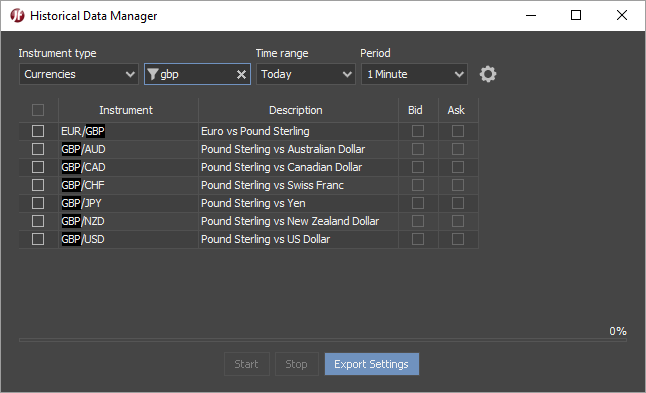Clear the gbp filter with the X icon
This screenshot has height=393, width=646.
[x=241, y=75]
